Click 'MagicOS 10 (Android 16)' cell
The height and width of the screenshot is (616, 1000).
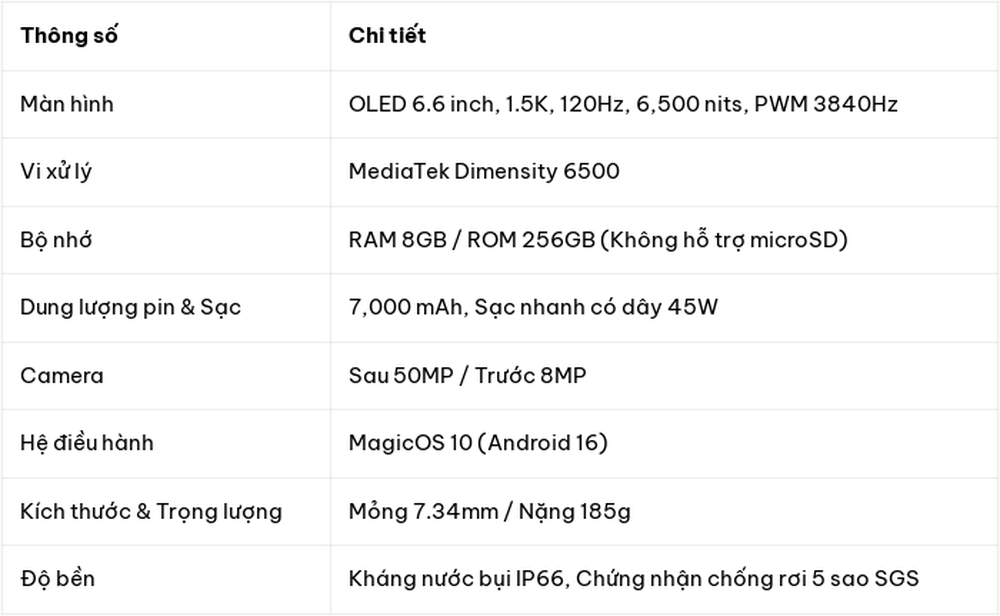[x=478, y=443]
